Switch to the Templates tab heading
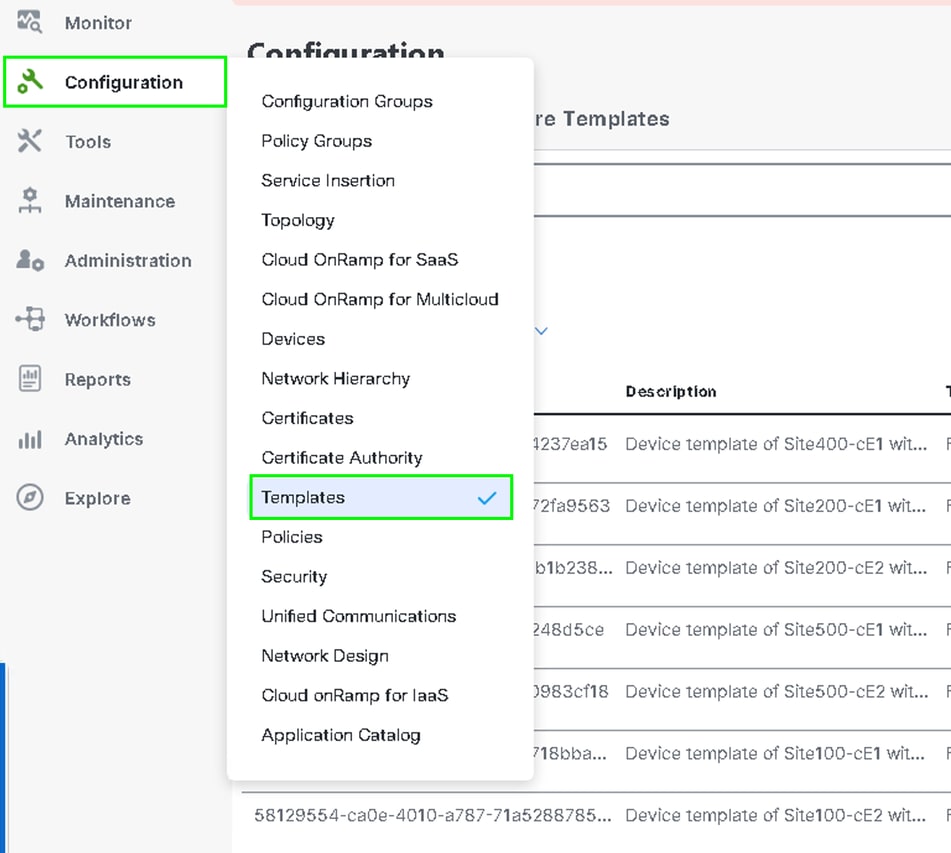The width and height of the screenshot is (951, 853). pyautogui.click(x=602, y=119)
